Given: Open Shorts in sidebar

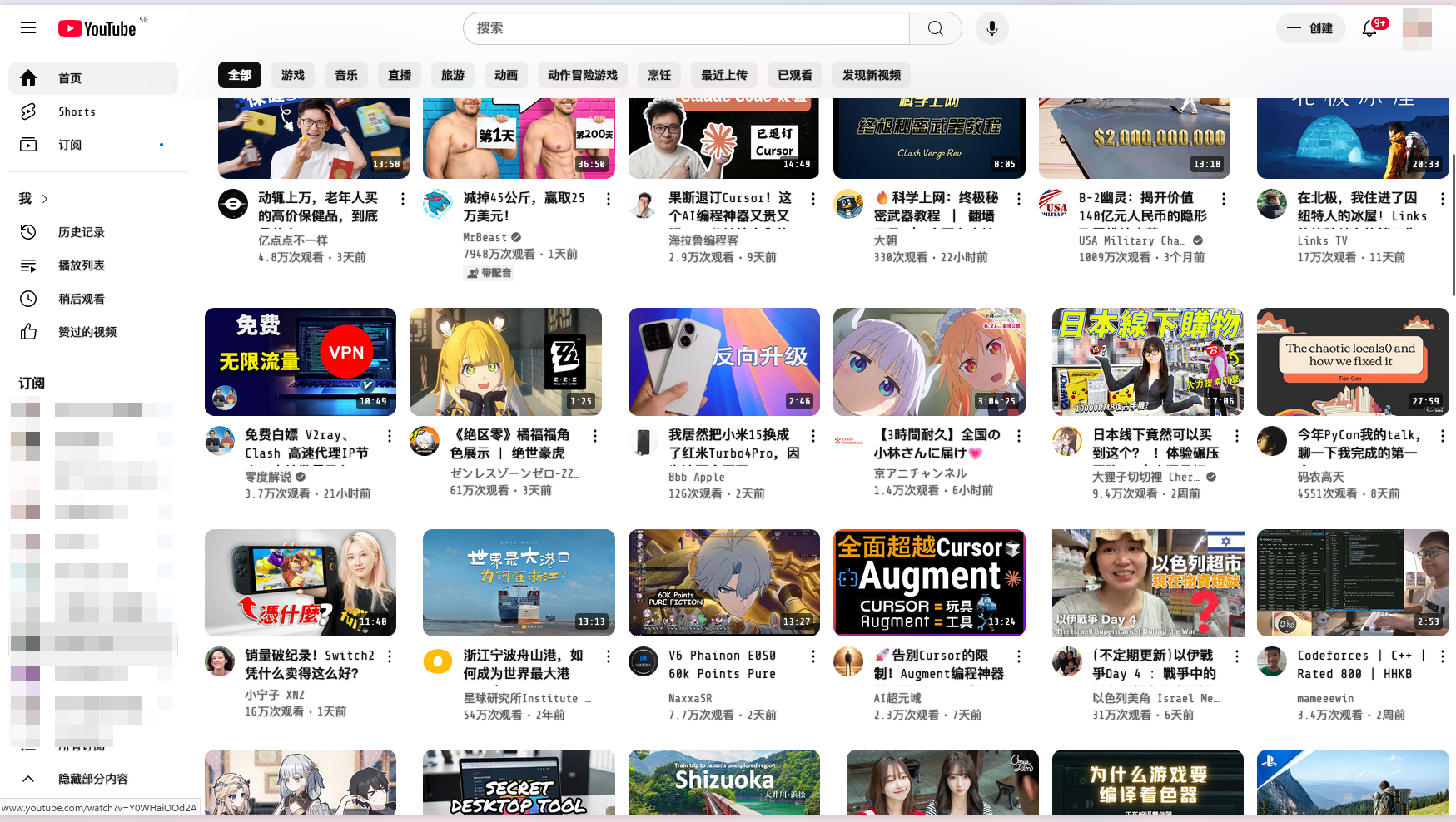Looking at the screenshot, I should pyautogui.click(x=93, y=111).
